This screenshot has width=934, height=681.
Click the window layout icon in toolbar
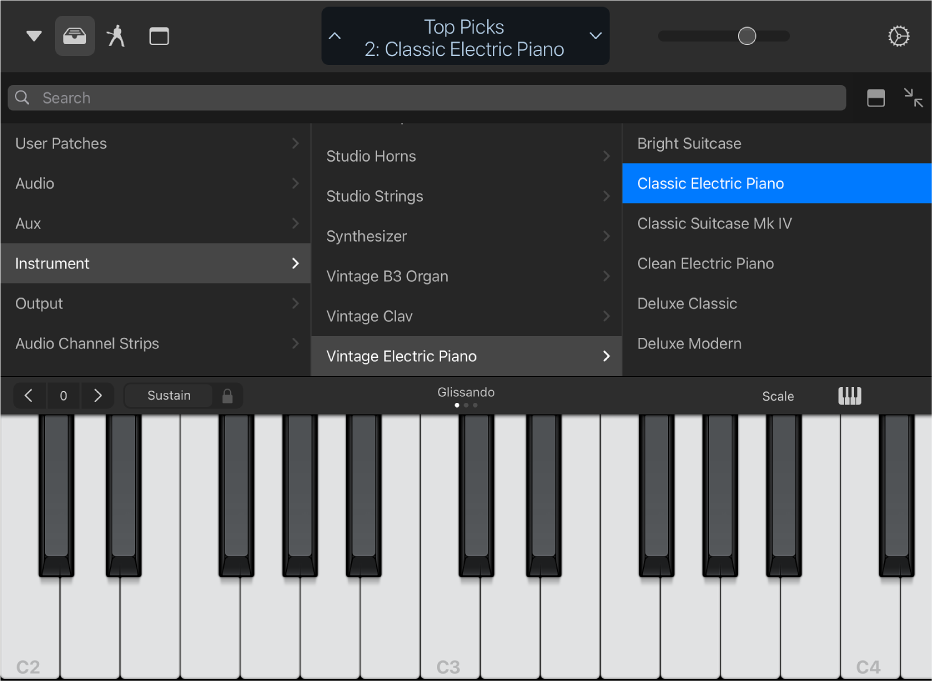[159, 36]
